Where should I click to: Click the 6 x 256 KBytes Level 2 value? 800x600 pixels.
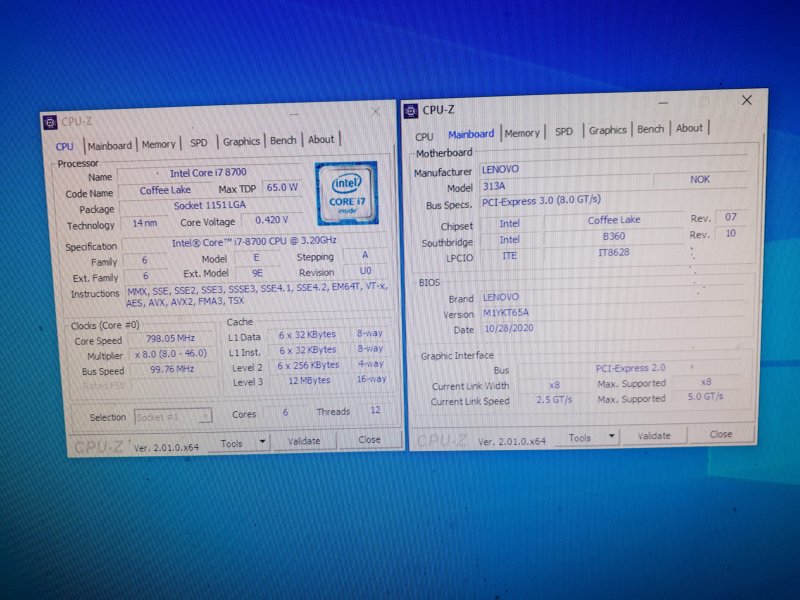(308, 365)
